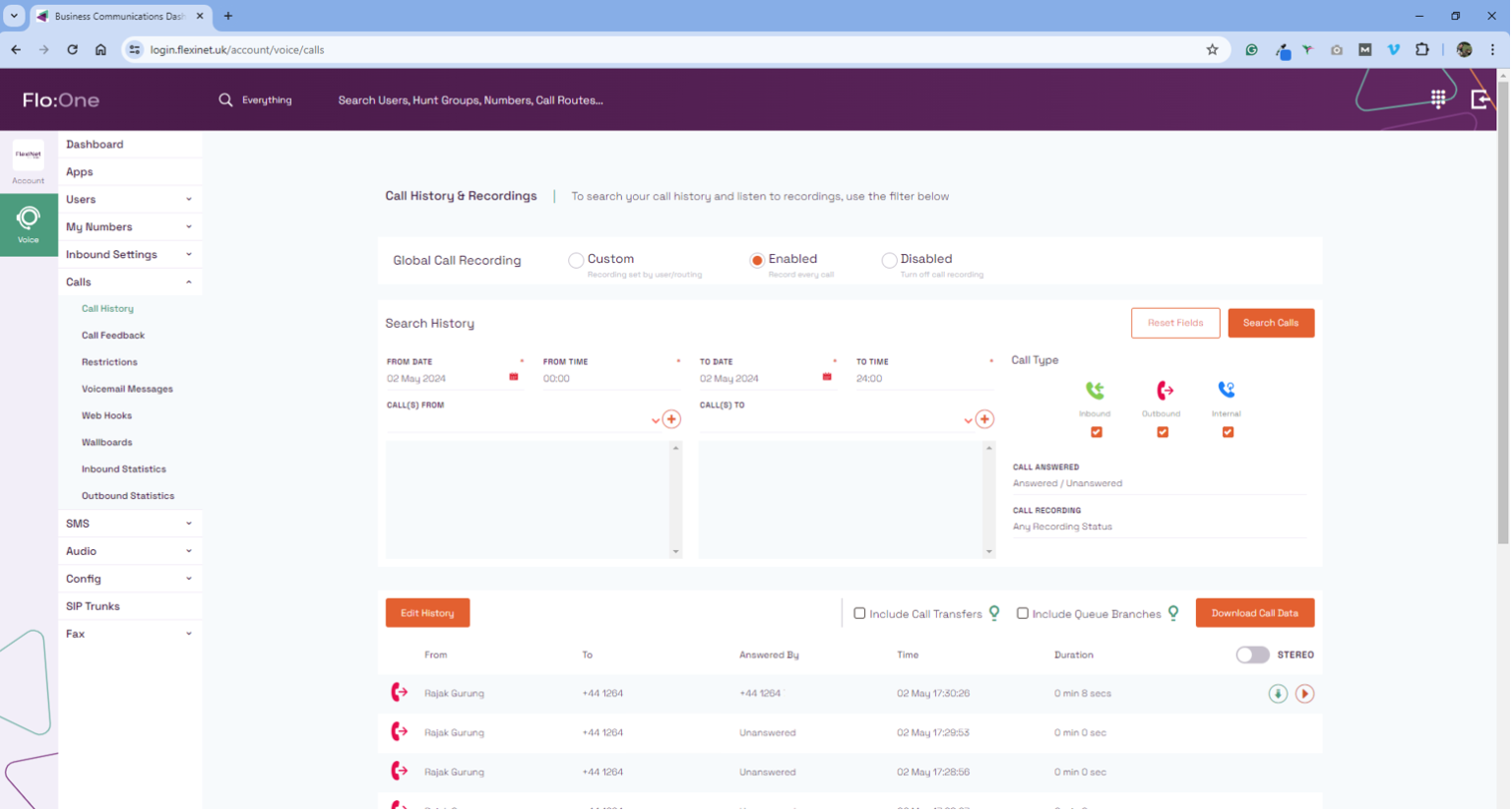
Task: Toggle the STEREO switch
Action: 1251,654
